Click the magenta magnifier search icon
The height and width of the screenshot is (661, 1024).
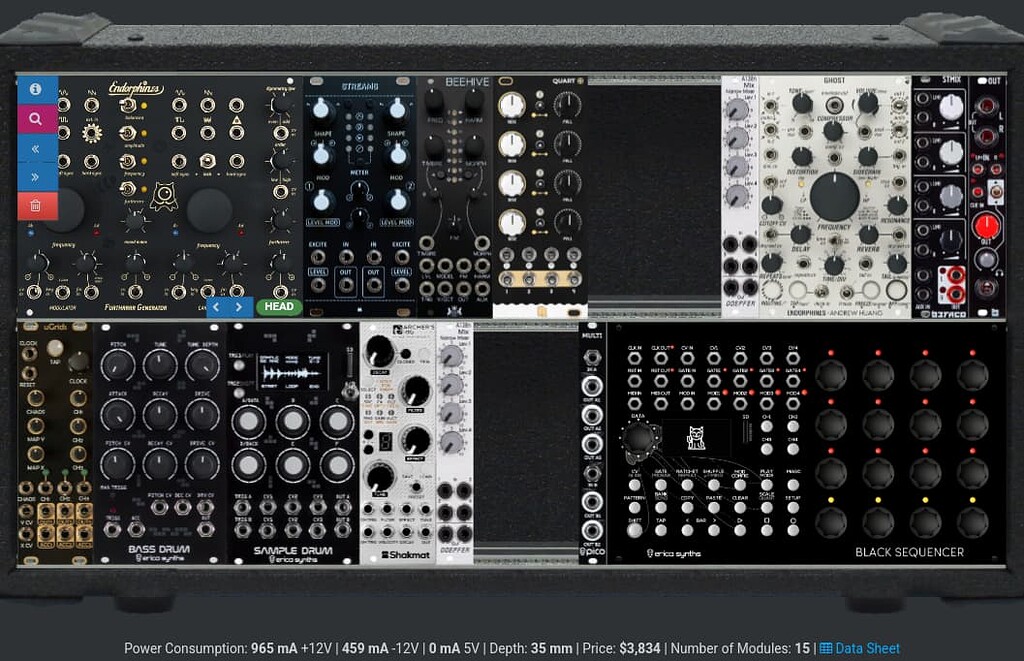click(x=36, y=119)
